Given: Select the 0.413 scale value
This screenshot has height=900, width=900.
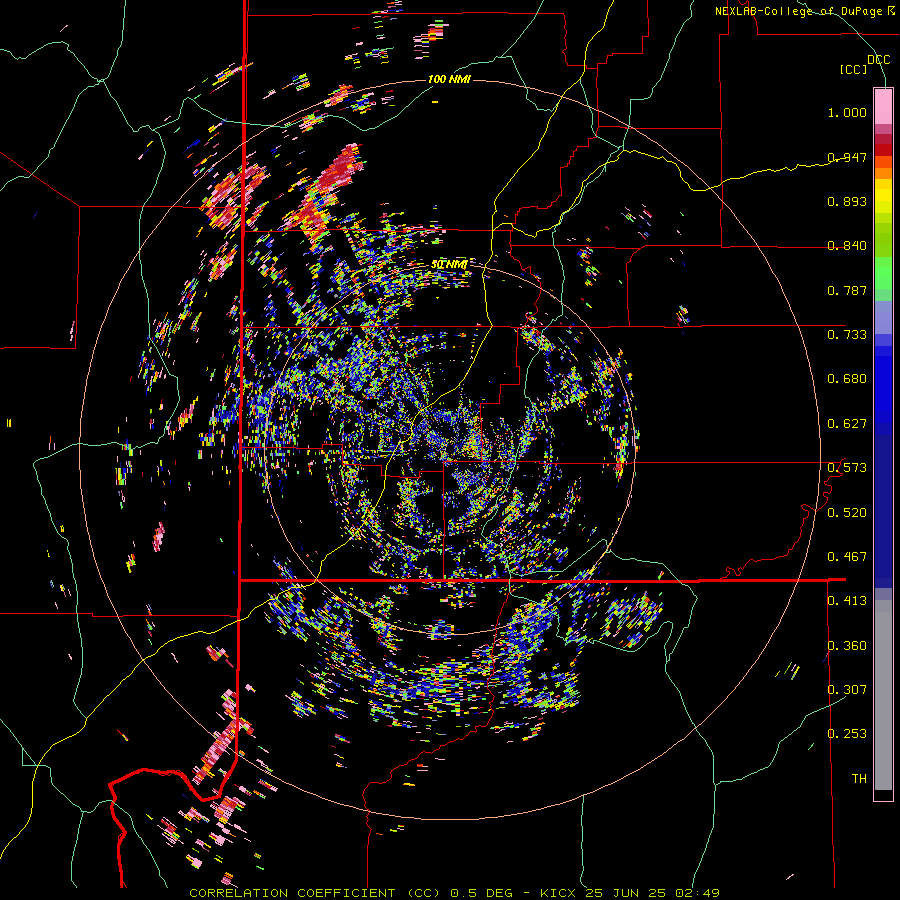Looking at the screenshot, I should coord(847,601).
